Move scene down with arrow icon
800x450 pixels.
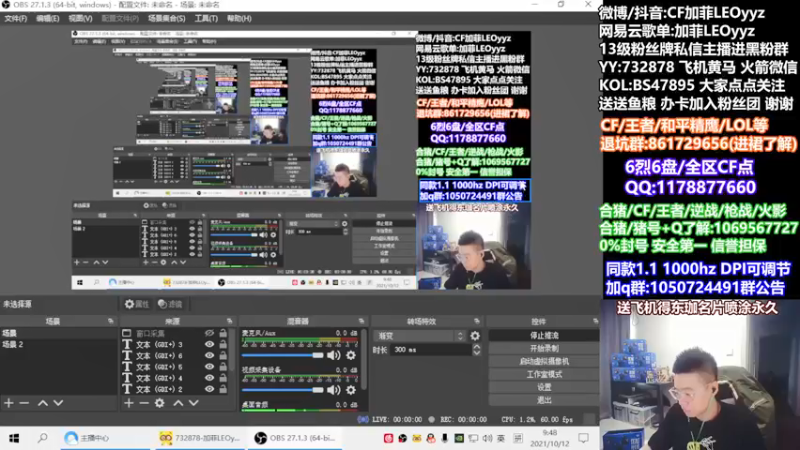pos(58,403)
